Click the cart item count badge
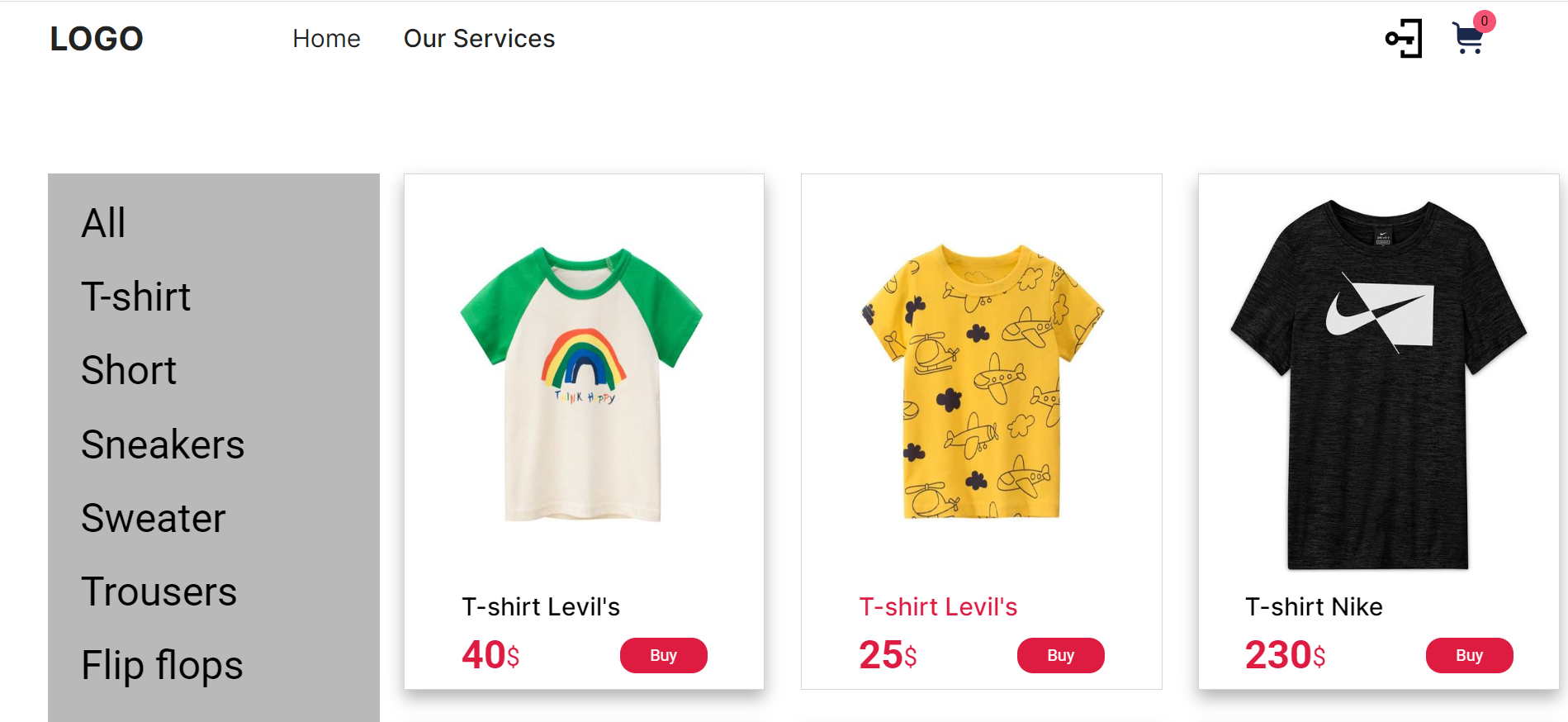Viewport: 1568px width, 722px height. pos(1484,21)
